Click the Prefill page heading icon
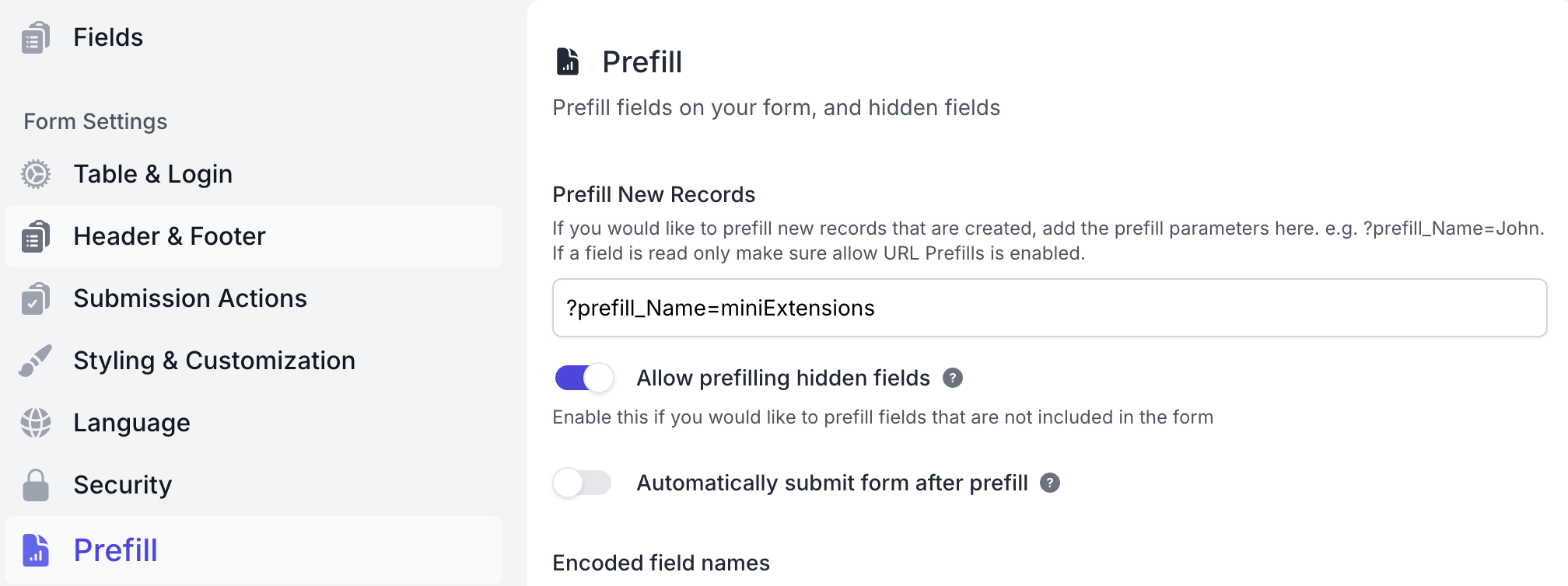Image resolution: width=1568 pixels, height=586 pixels. [568, 61]
